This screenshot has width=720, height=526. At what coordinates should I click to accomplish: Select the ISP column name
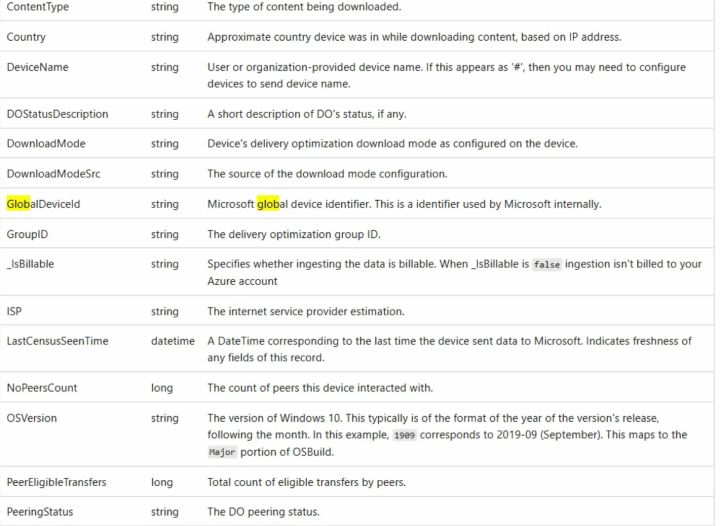14,311
